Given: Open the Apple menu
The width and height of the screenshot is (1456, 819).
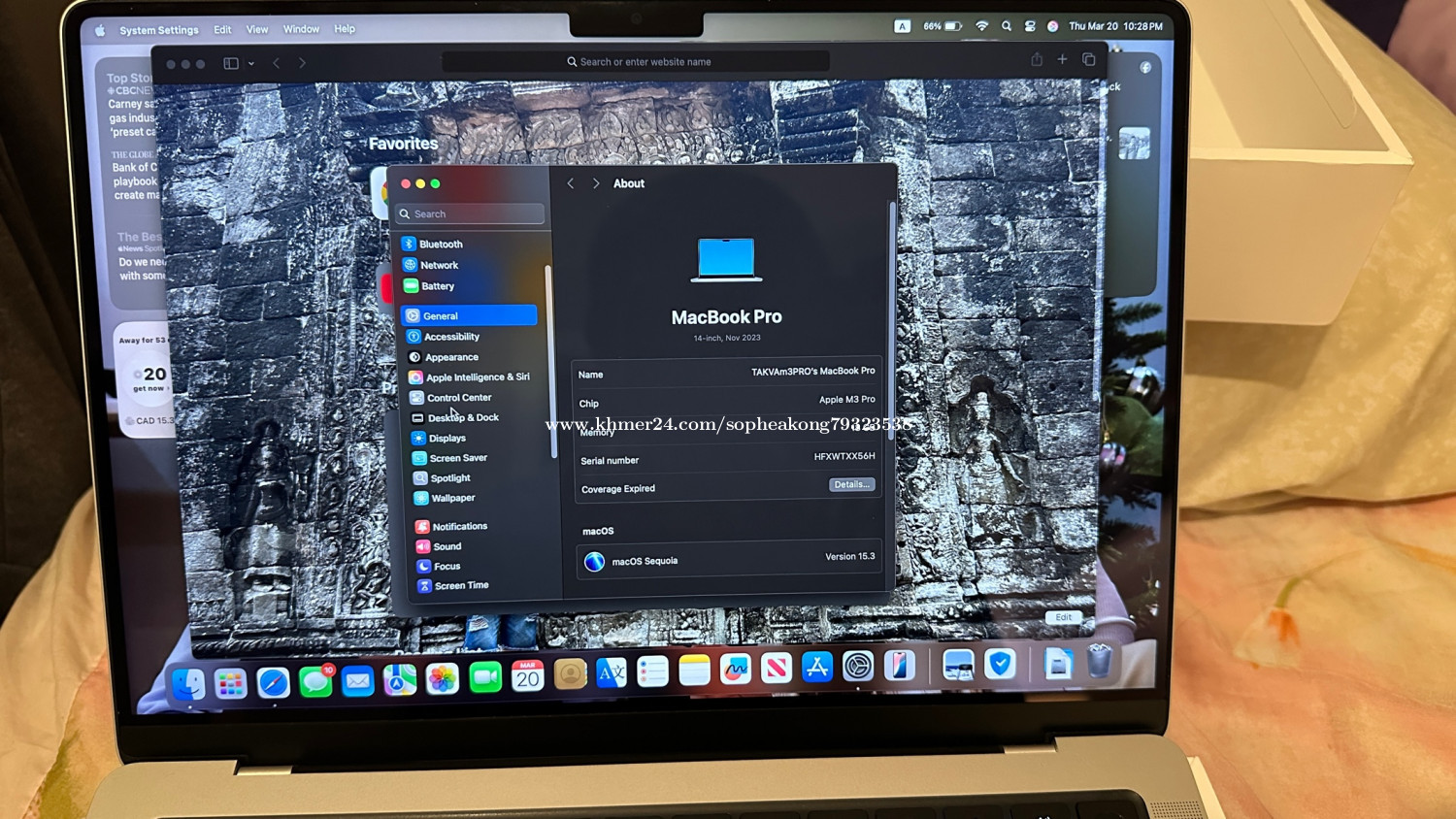Looking at the screenshot, I should 100,31.
